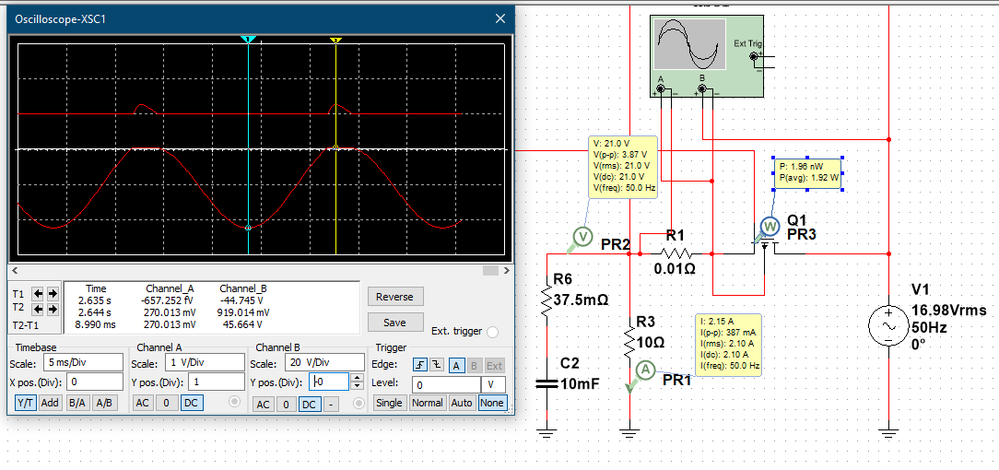Click the Reverse button

(394, 297)
